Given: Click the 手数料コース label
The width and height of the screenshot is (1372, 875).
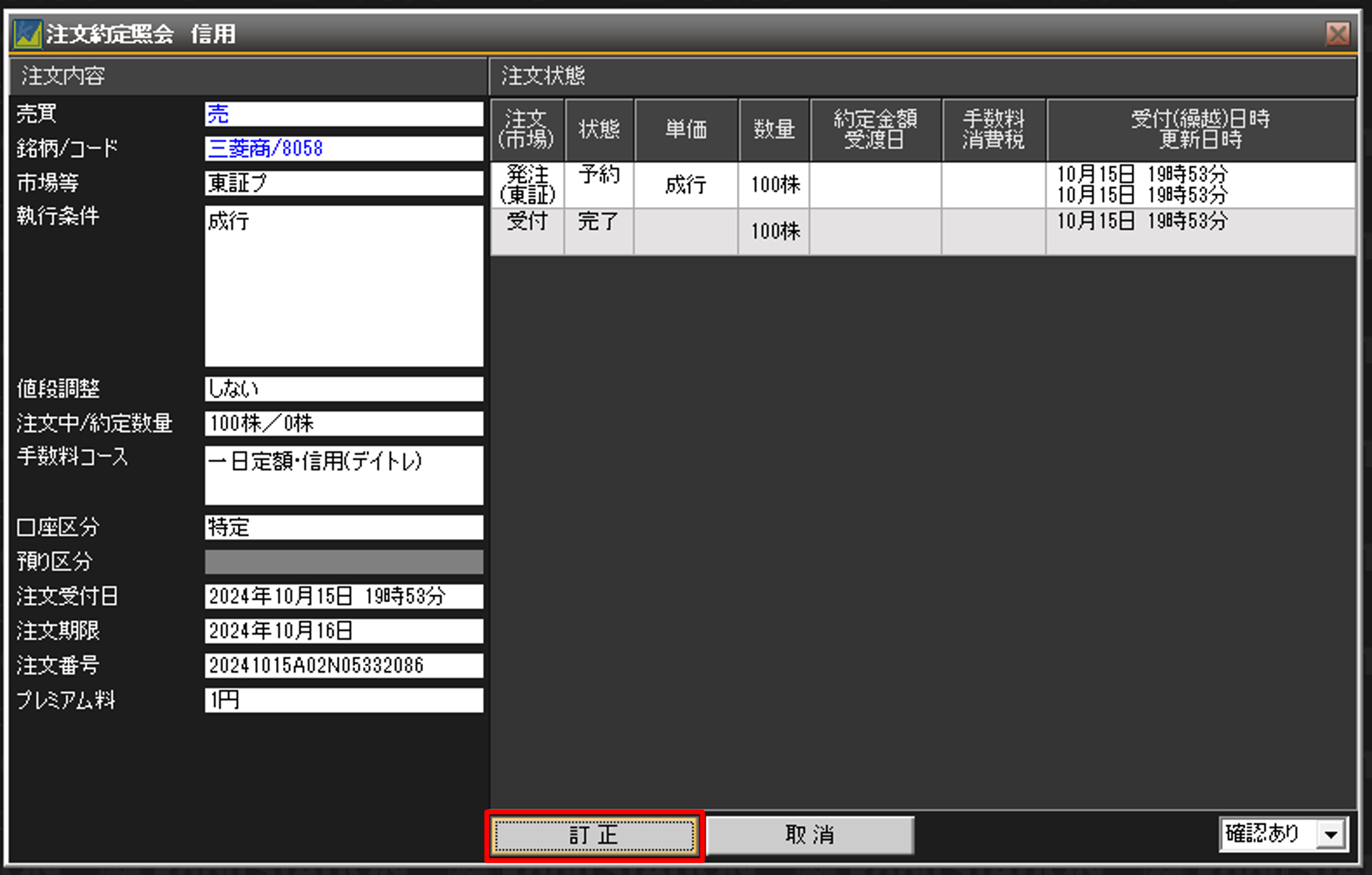Looking at the screenshot, I should (72, 457).
